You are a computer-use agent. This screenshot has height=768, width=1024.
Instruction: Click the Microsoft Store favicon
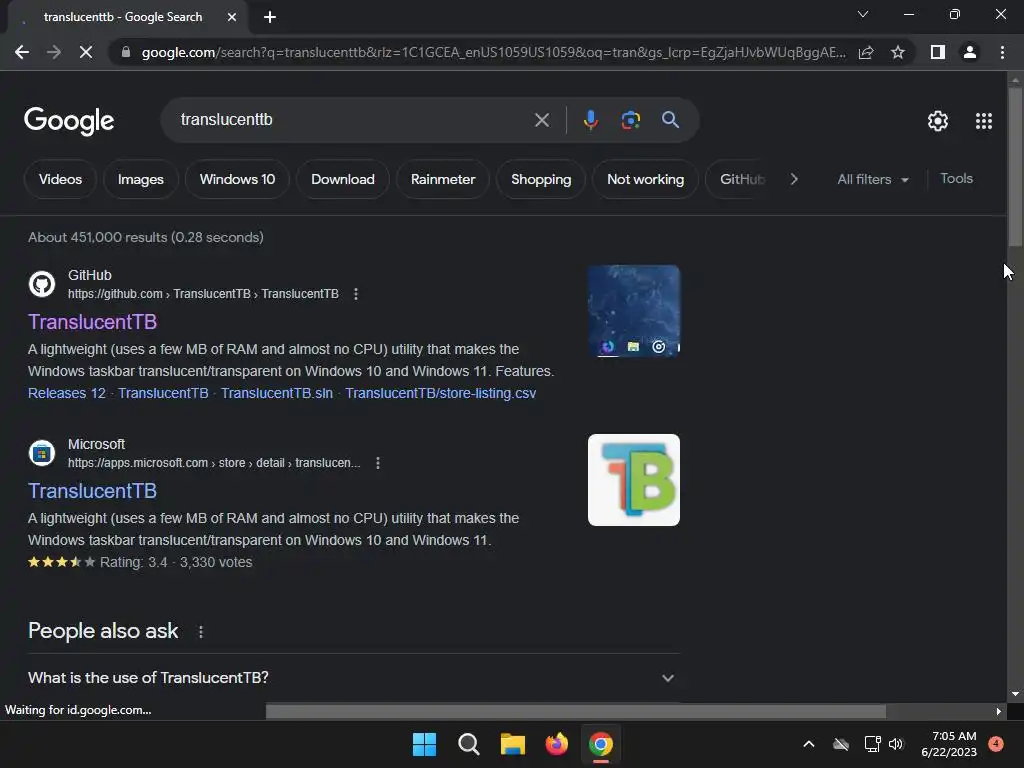pos(42,453)
